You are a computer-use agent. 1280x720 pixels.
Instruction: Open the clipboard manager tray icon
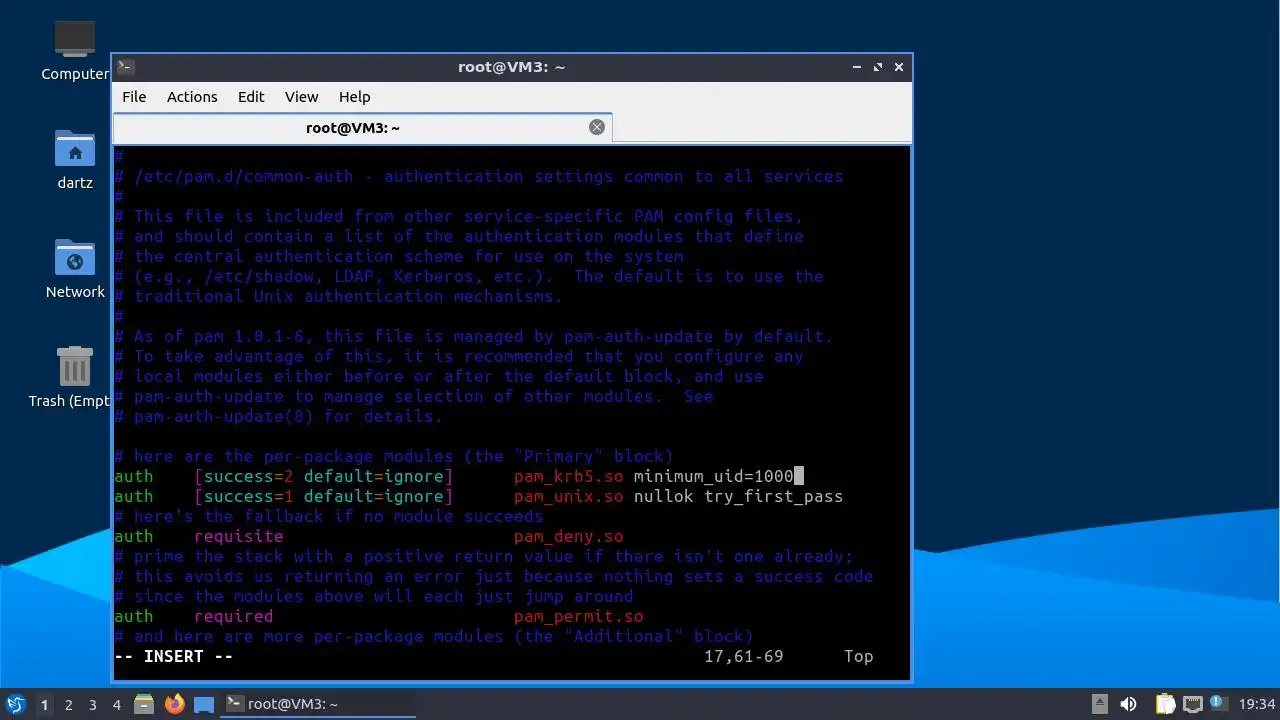coord(1166,704)
